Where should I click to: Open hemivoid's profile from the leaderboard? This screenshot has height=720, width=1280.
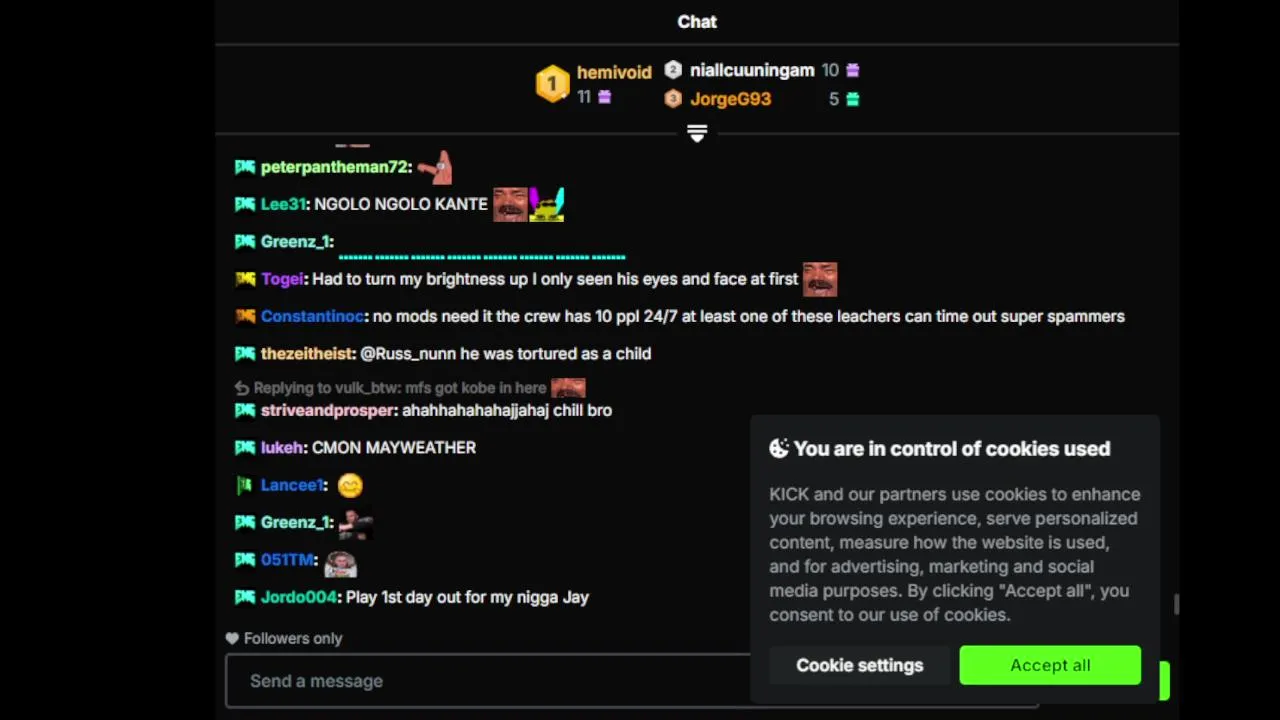pyautogui.click(x=614, y=72)
